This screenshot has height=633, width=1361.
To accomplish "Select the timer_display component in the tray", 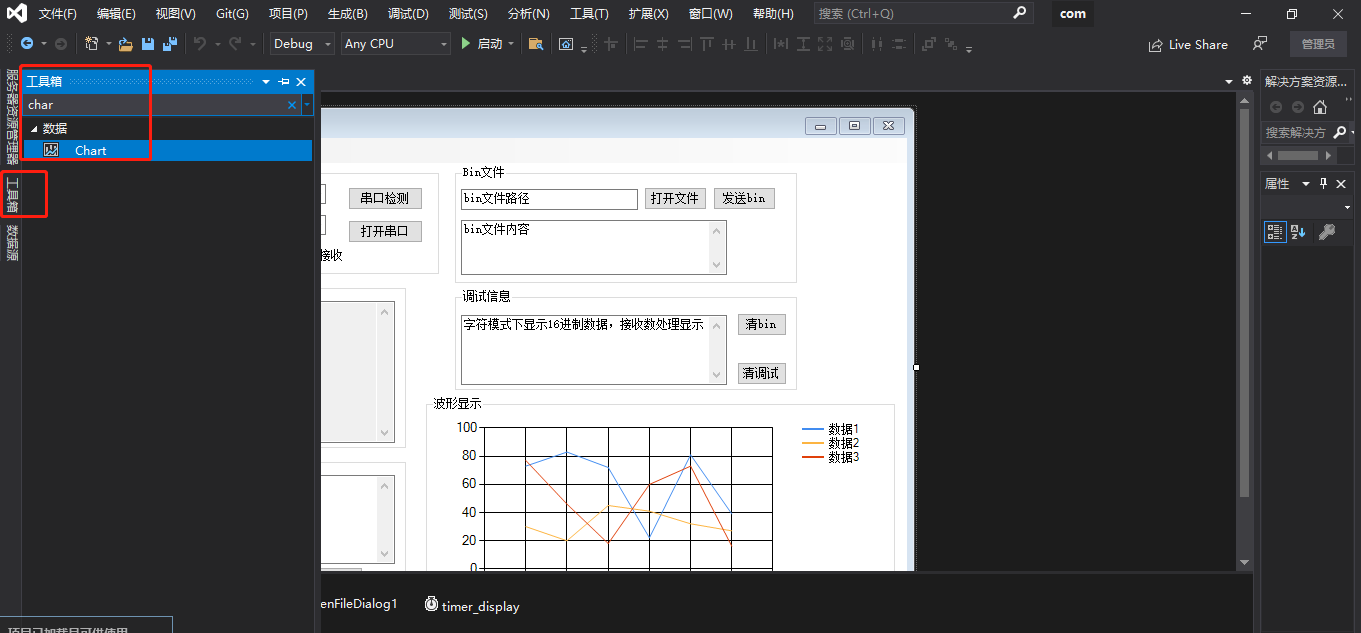I will (472, 605).
